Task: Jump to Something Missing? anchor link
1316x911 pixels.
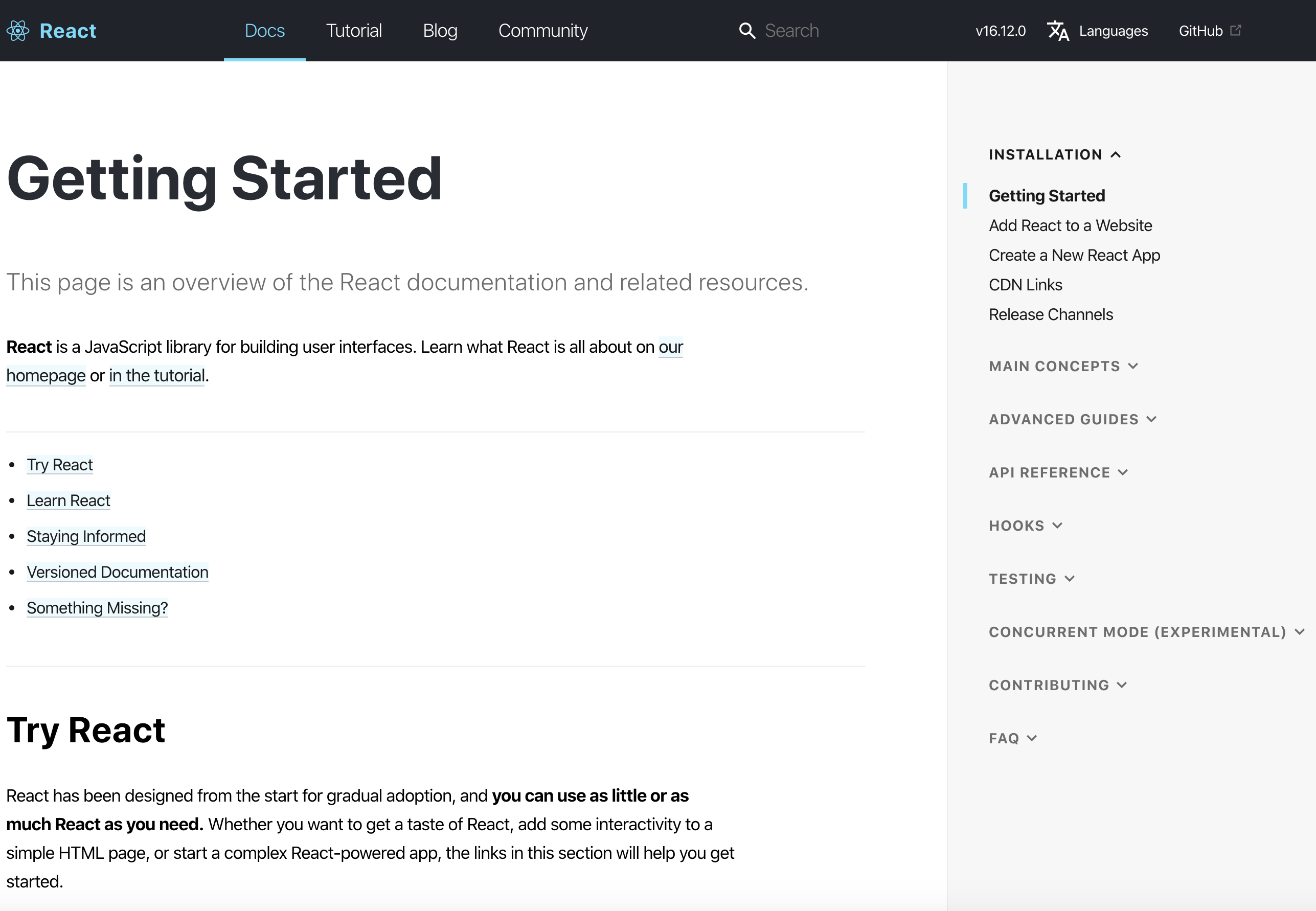Action: (97, 608)
